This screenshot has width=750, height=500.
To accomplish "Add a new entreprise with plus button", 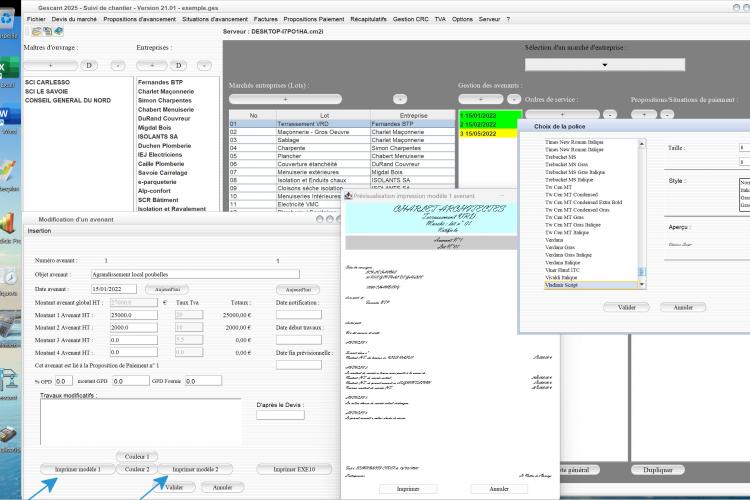I will pos(152,66).
